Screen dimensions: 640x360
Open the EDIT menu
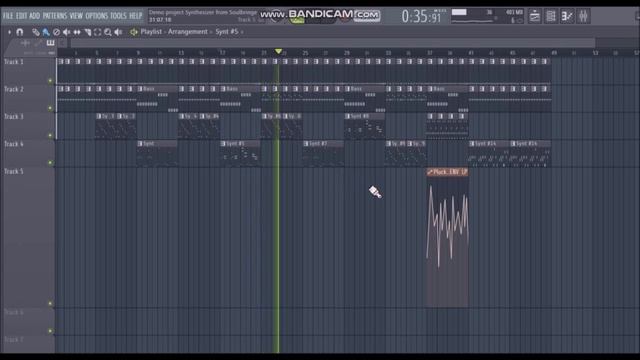pyautogui.click(x=21, y=16)
